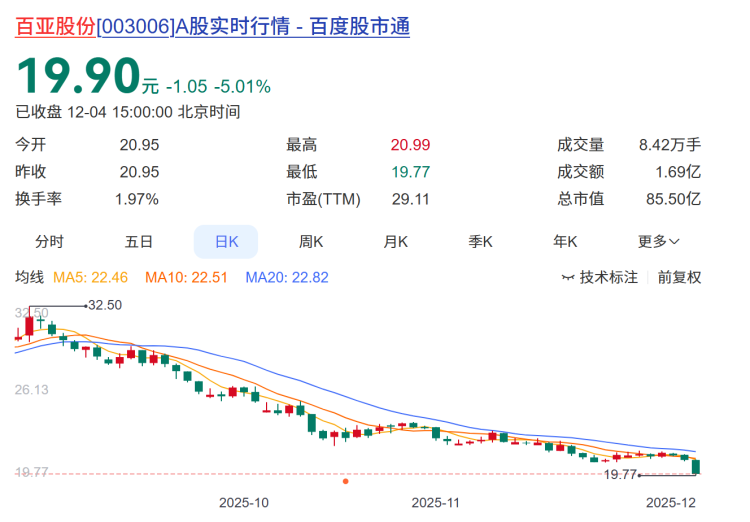The image size is (750, 522).
Task: Select the 月K chart tab
Action: click(396, 242)
